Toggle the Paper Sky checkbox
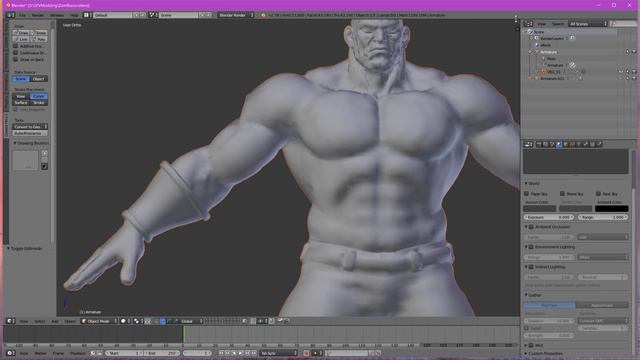640x360 pixels. pyautogui.click(x=527, y=194)
